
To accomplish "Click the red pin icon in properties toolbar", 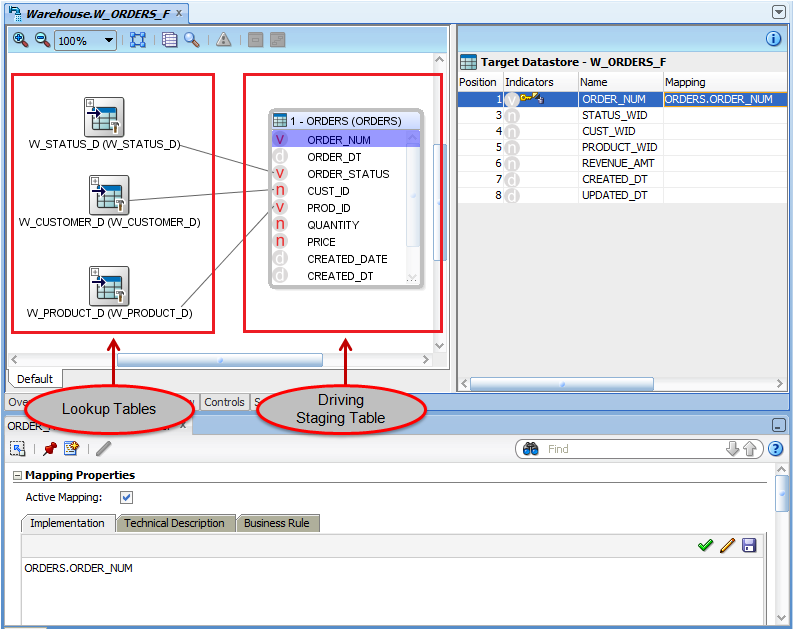I will pos(50,449).
